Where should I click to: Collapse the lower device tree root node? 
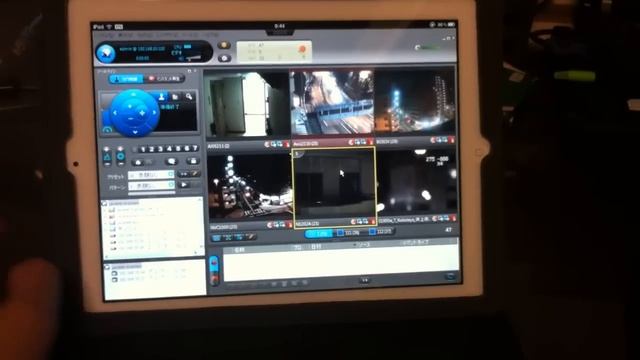107,267
